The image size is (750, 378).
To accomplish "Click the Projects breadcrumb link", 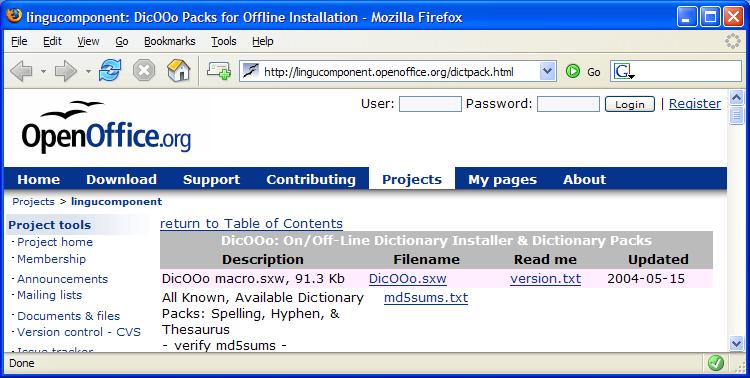I will [x=33, y=201].
